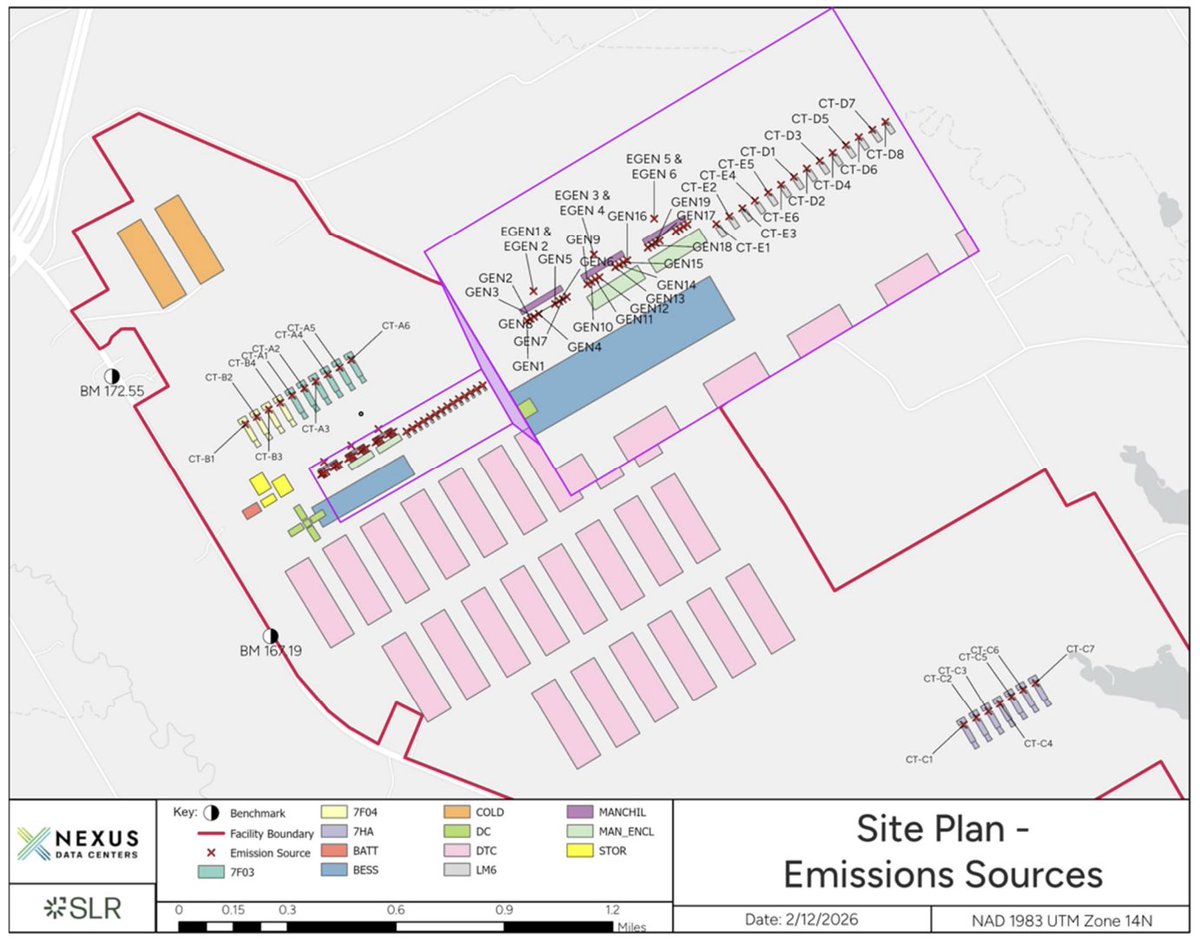
Task: Click the 'NAD 1983 UTM Zone 14N' text
Action: tap(1060, 919)
